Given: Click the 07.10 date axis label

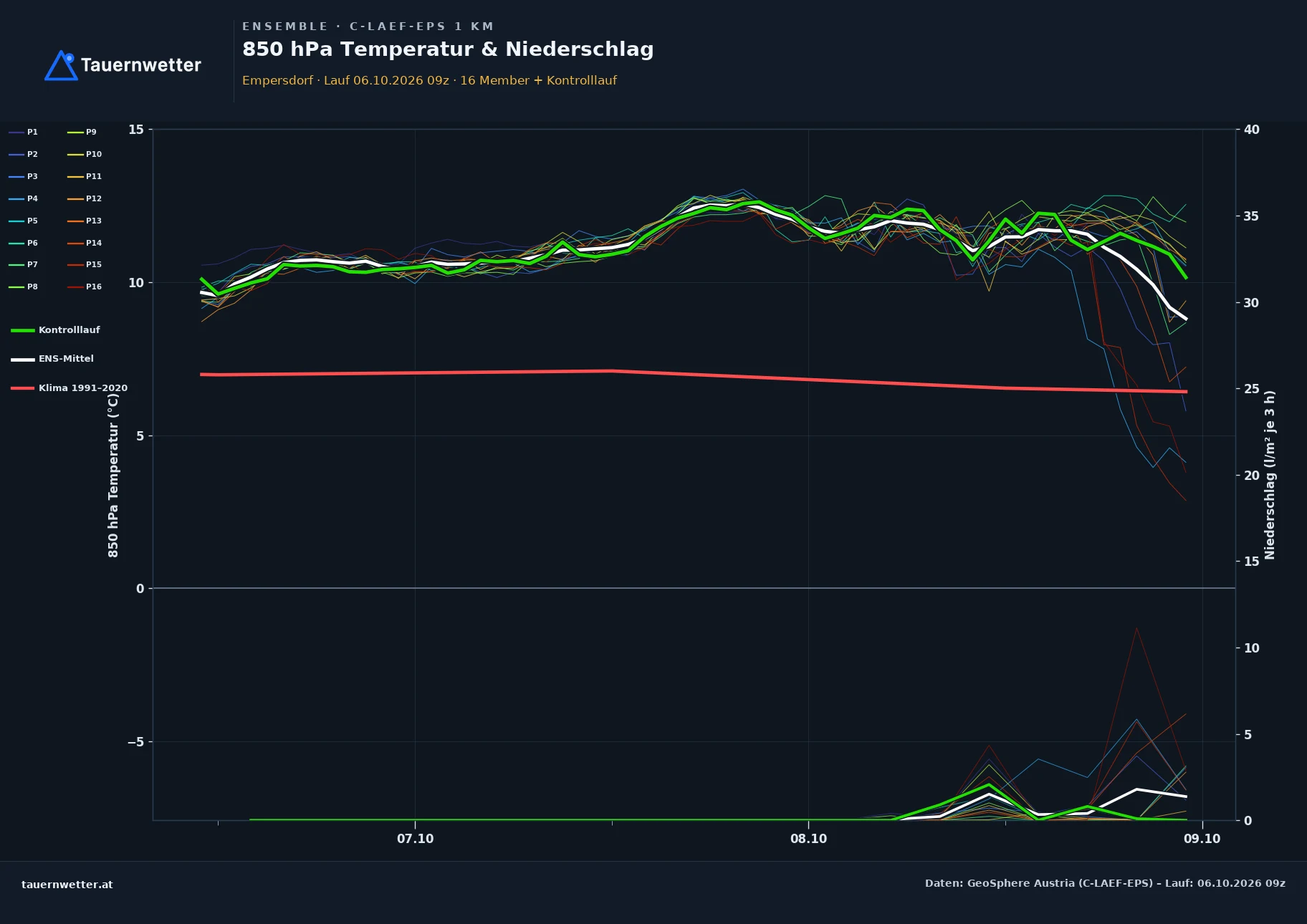Looking at the screenshot, I should [x=416, y=839].
